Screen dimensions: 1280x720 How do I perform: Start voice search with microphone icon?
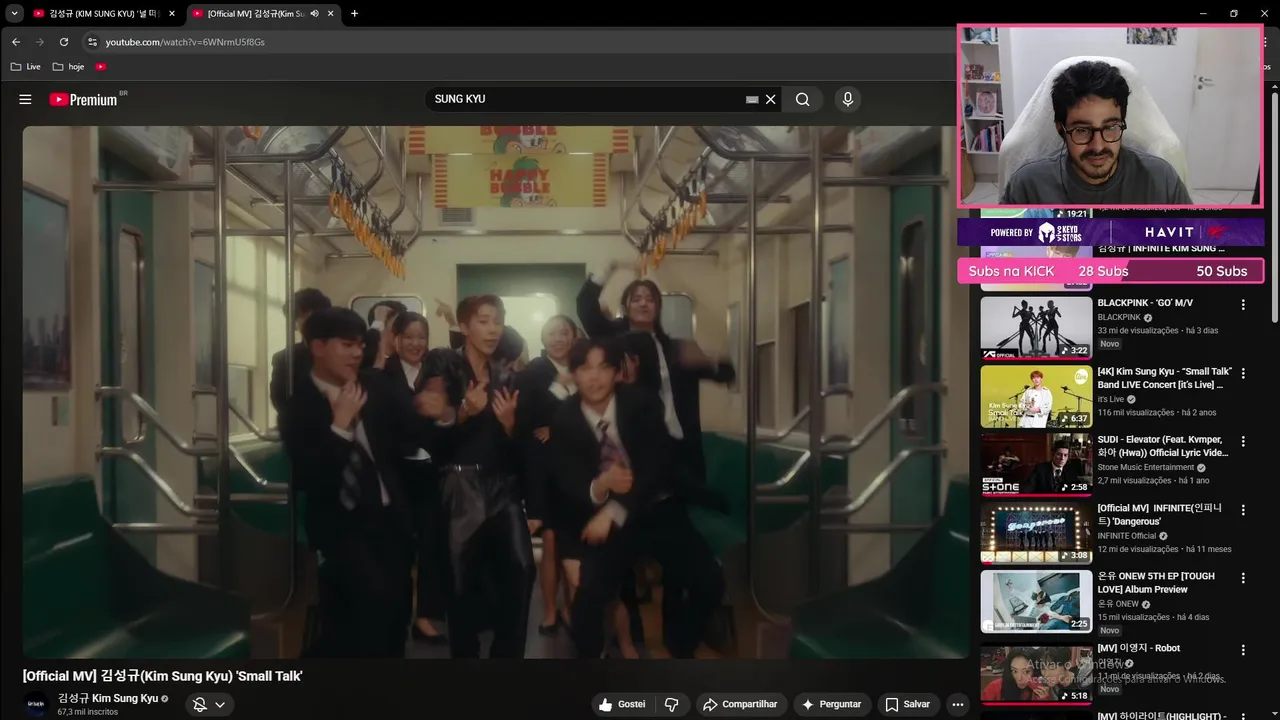pyautogui.click(x=847, y=99)
